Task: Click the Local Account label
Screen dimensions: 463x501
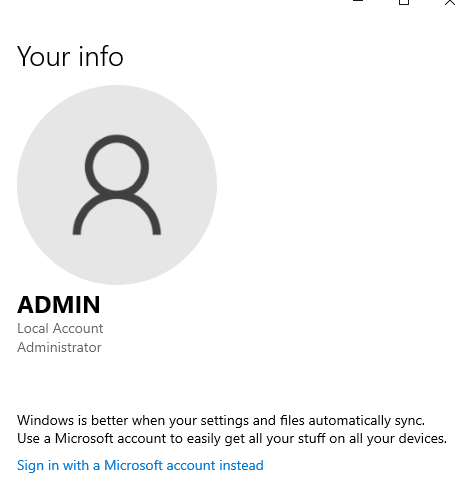Action: pyautogui.click(x=60, y=328)
